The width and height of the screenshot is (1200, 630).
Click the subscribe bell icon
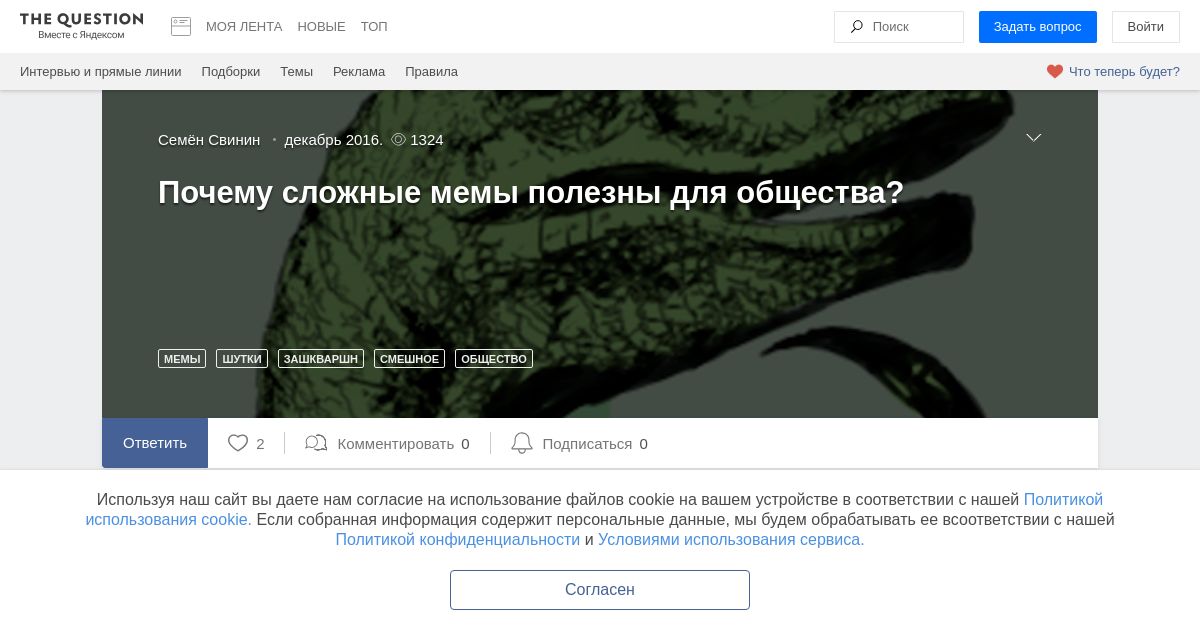click(522, 443)
